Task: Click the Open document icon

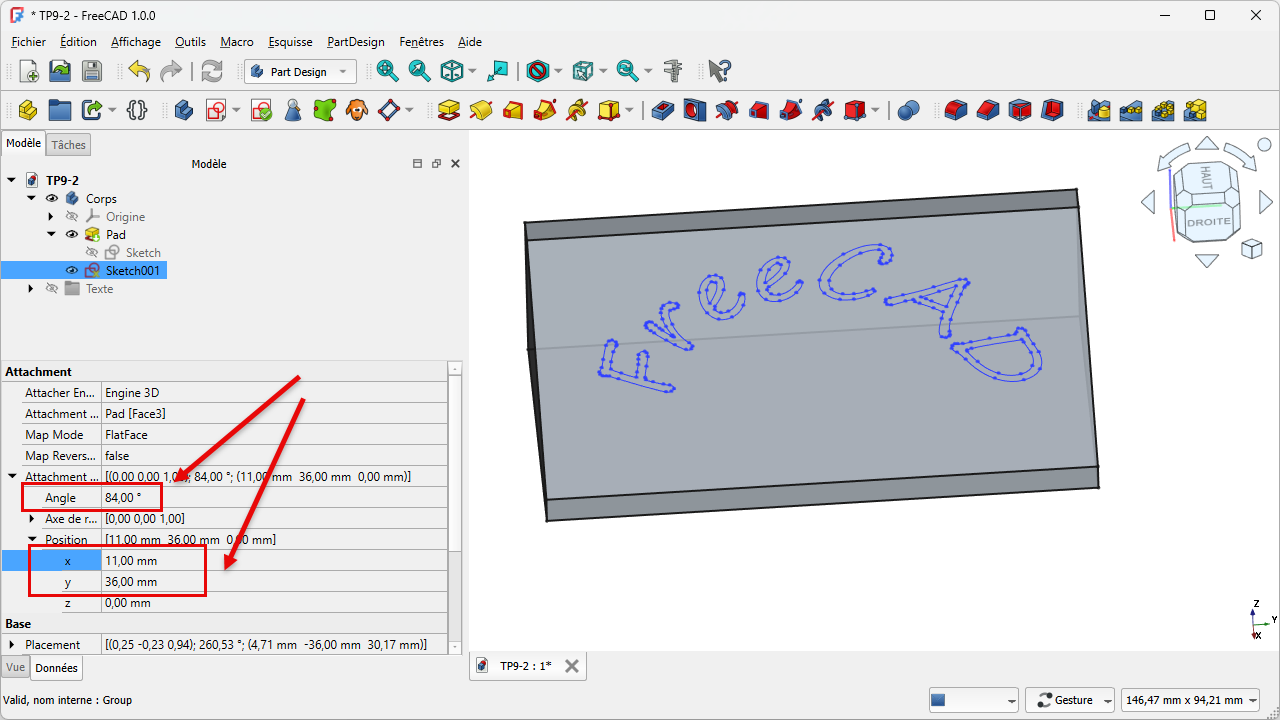Action: click(60, 71)
